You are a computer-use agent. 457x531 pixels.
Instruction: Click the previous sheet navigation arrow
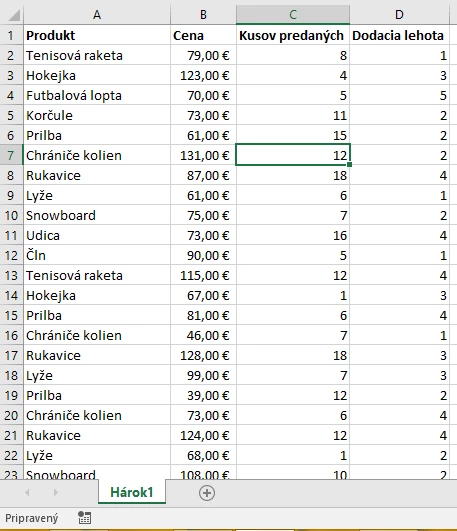coord(27,492)
